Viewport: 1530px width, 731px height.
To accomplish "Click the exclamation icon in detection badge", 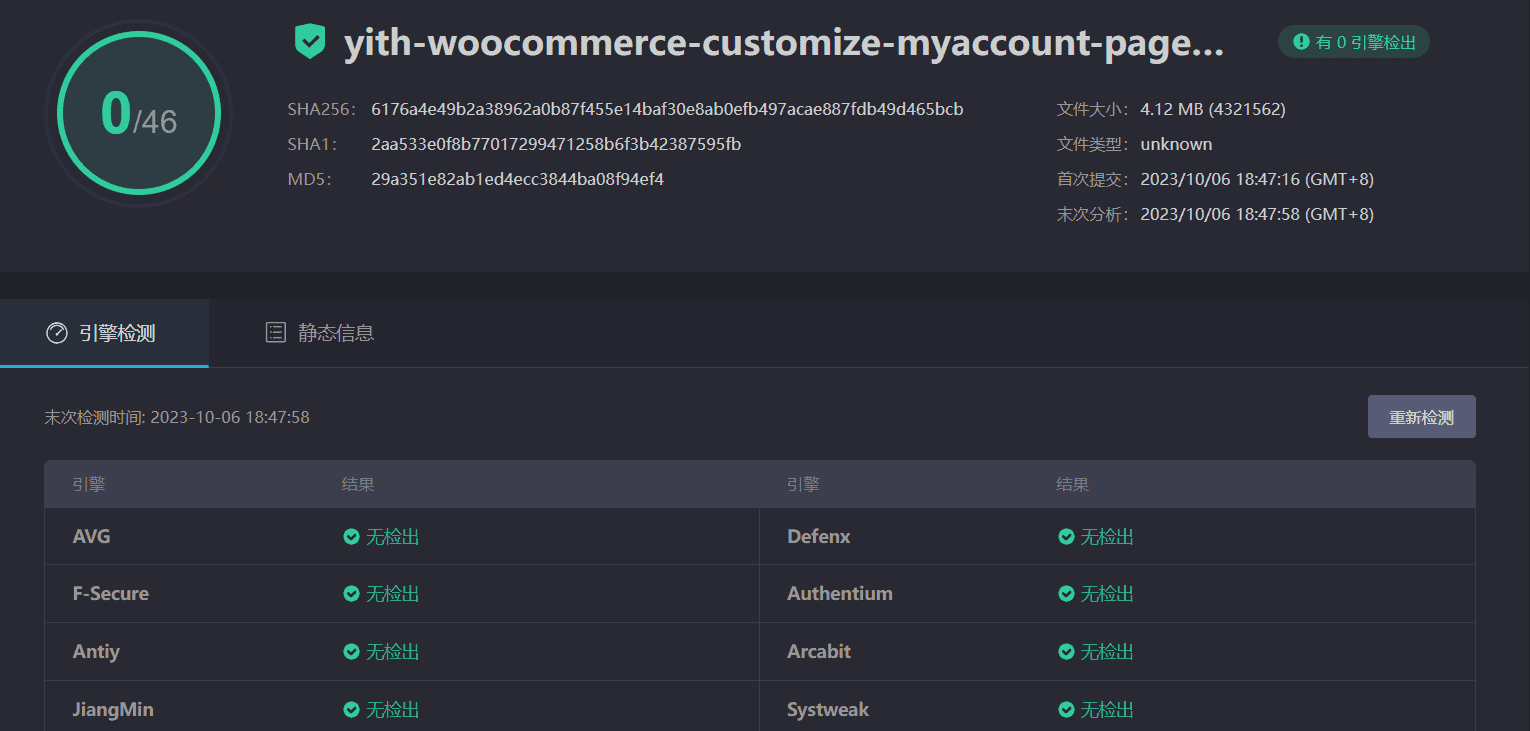I will [1301, 42].
